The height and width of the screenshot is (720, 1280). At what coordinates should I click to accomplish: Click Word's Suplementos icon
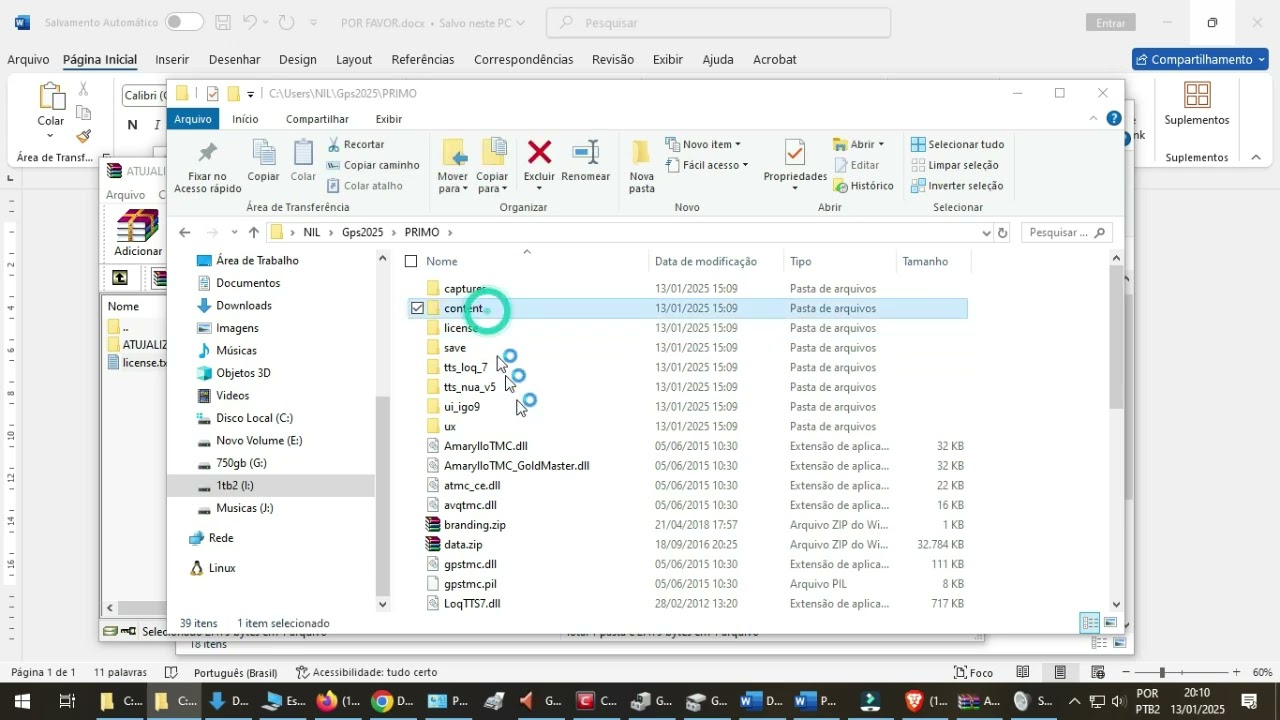pyautogui.click(x=1197, y=95)
